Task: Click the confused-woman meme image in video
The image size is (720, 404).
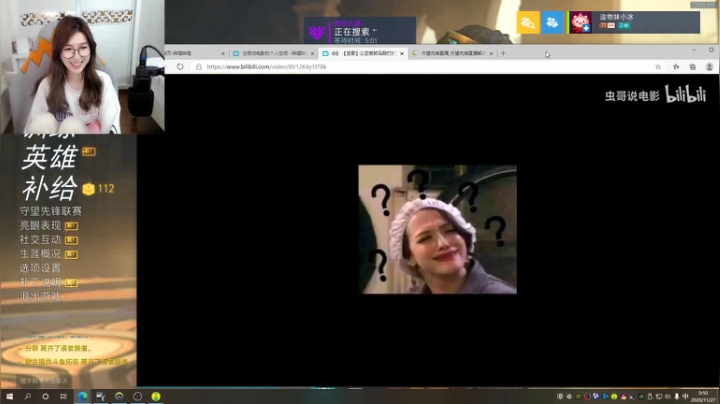Action: tap(438, 230)
